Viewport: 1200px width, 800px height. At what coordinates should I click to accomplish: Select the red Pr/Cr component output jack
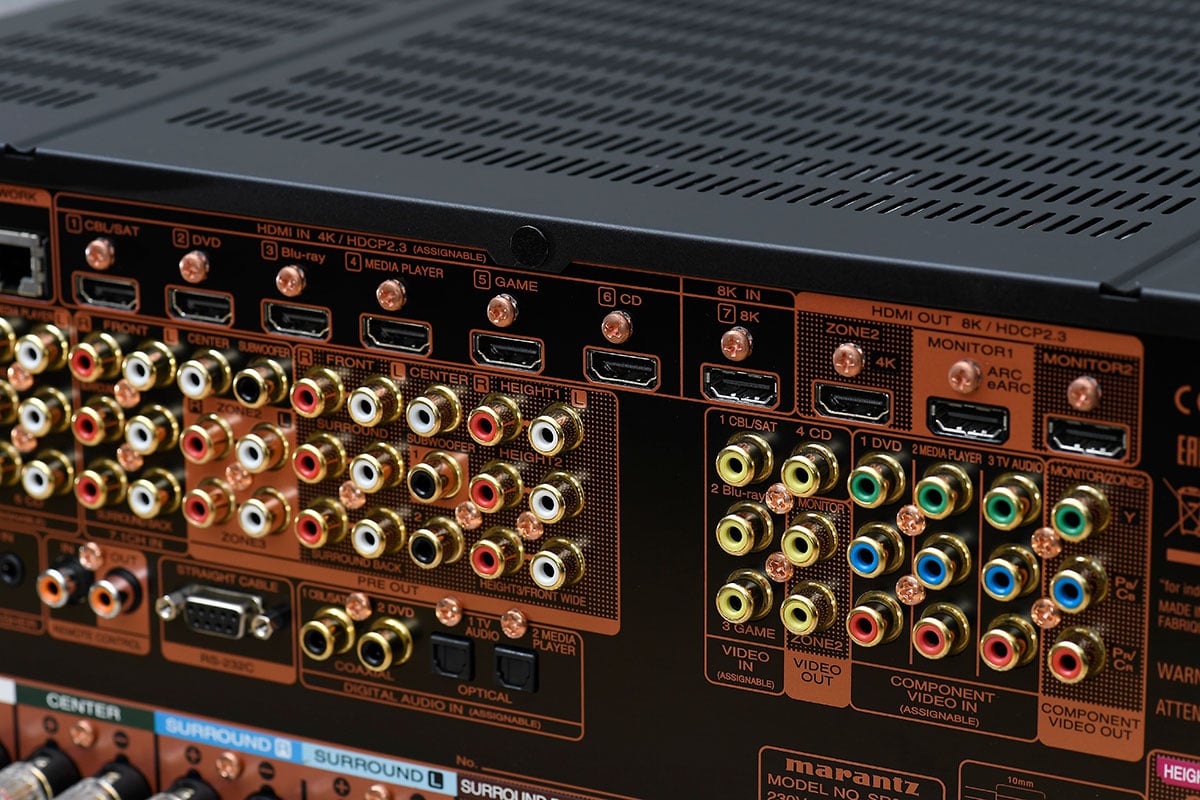pos(1076,655)
